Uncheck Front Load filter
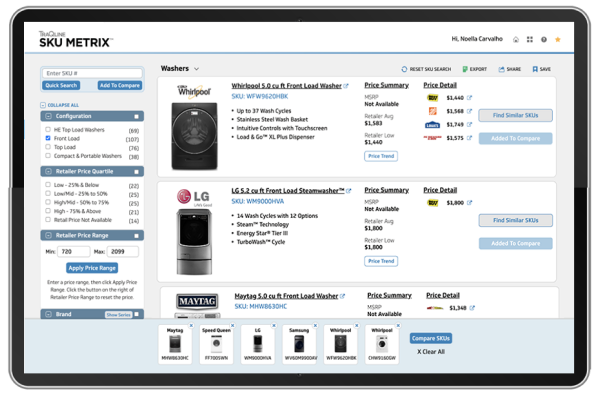 tap(48, 138)
